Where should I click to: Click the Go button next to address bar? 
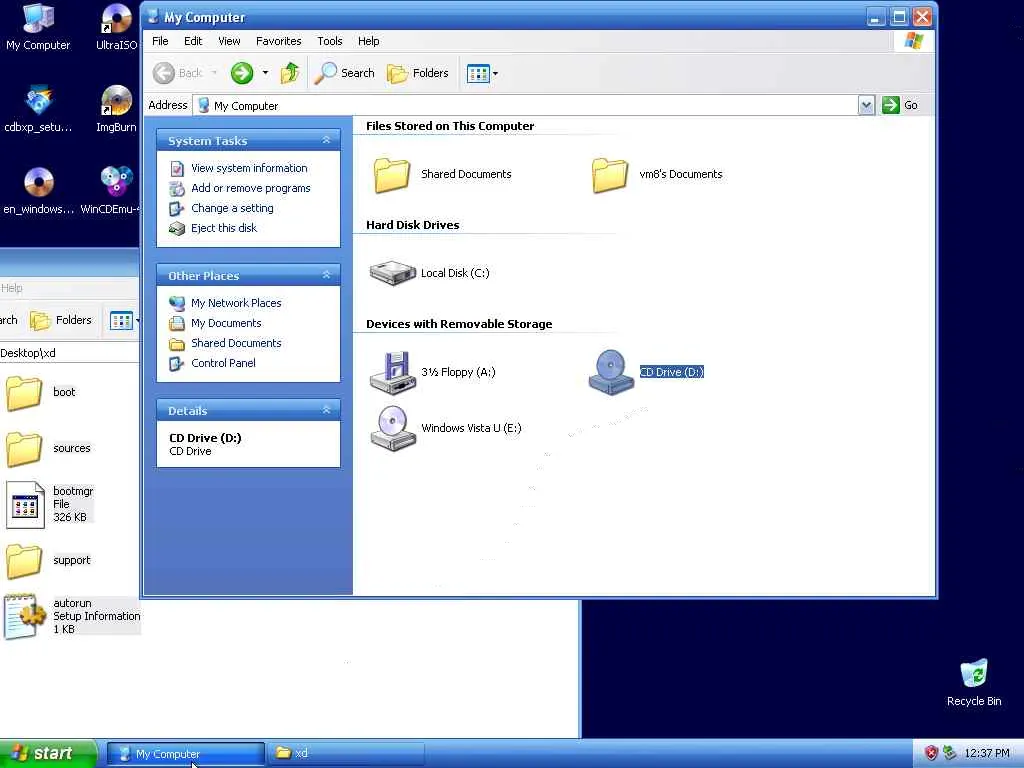point(901,105)
